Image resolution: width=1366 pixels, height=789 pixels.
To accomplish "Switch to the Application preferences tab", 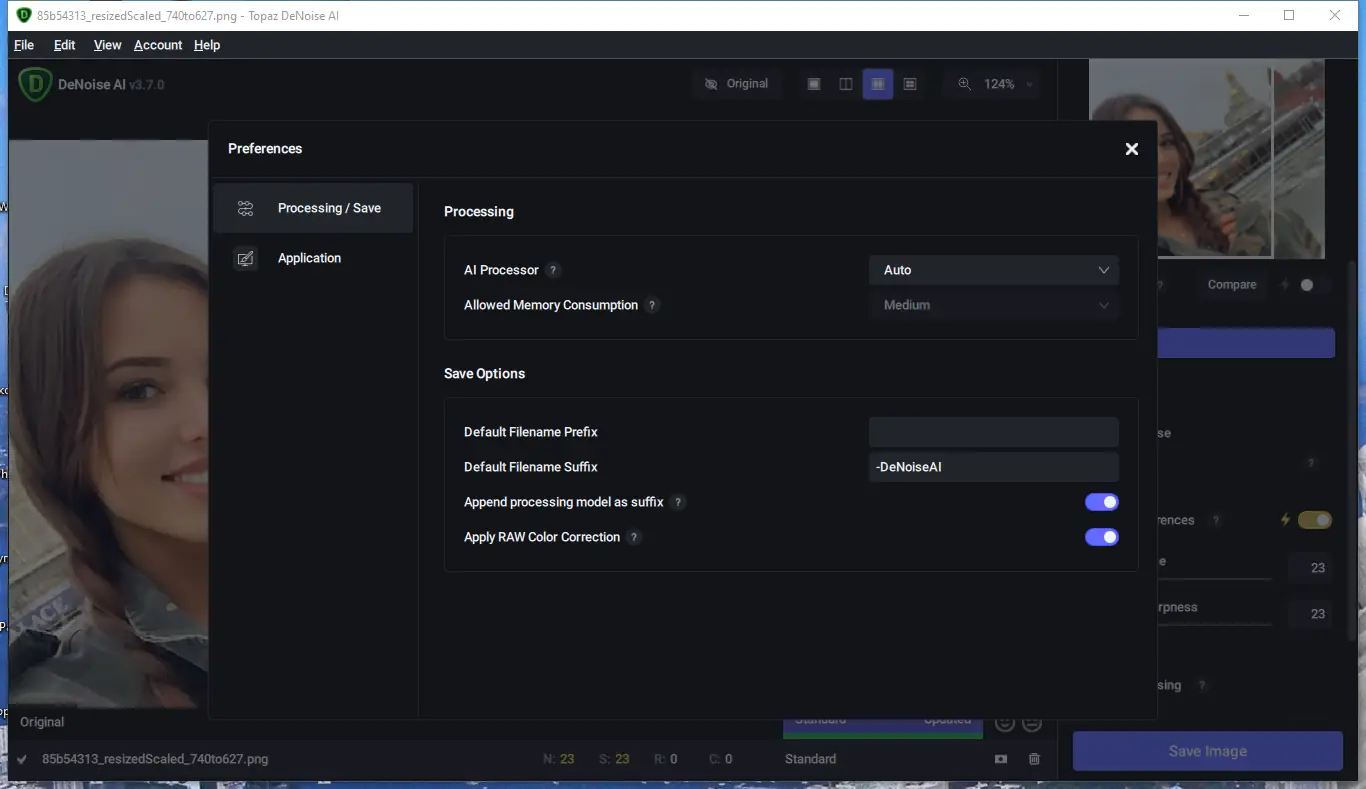I will pyautogui.click(x=313, y=258).
